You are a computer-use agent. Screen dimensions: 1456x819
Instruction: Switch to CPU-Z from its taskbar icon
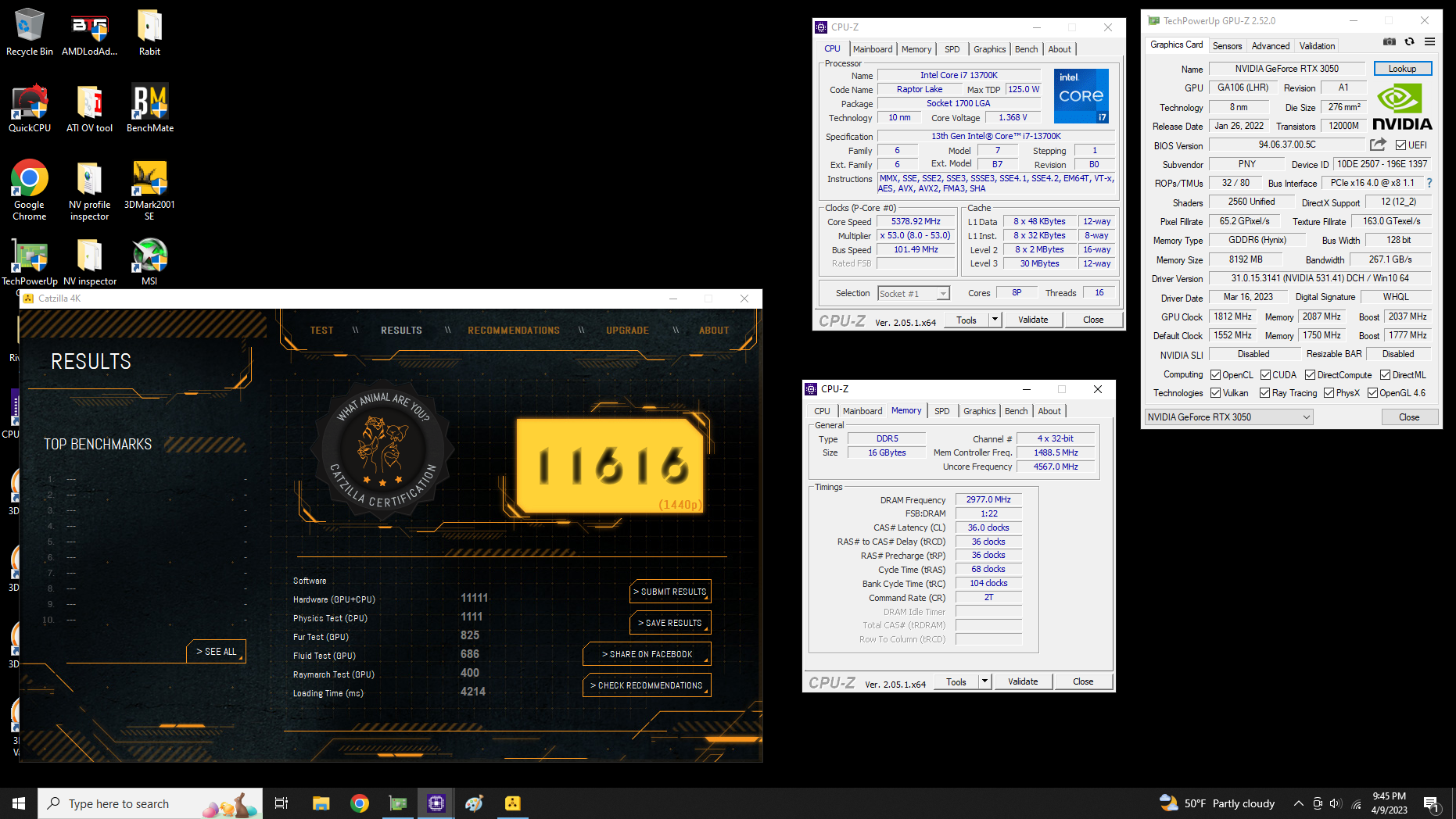click(x=436, y=803)
